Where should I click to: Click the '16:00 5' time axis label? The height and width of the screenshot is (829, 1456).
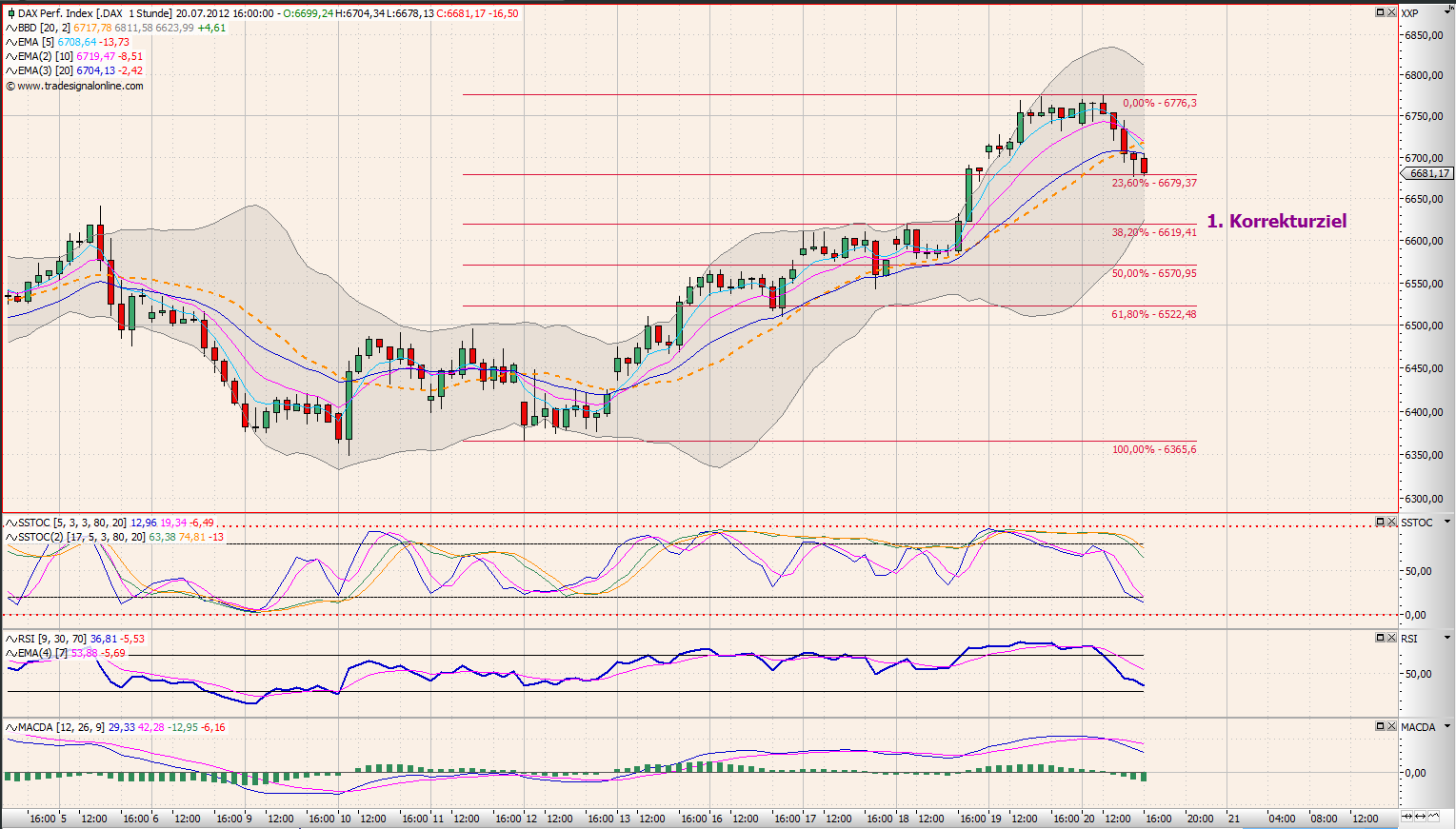coord(48,819)
